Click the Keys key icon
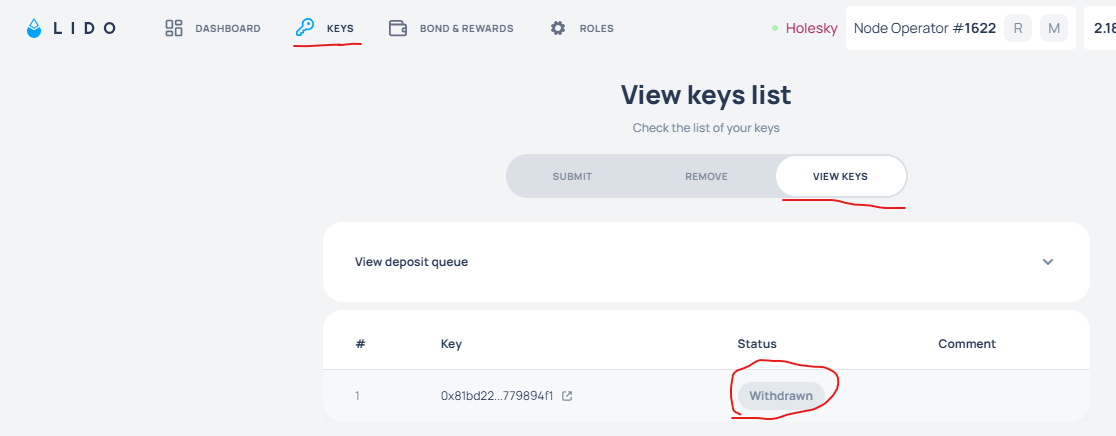The image size is (1116, 436). (x=305, y=28)
